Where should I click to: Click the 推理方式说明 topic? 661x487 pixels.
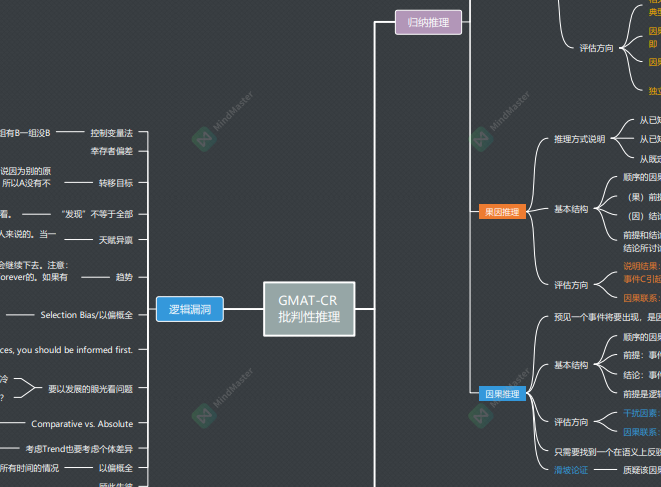coord(580,139)
